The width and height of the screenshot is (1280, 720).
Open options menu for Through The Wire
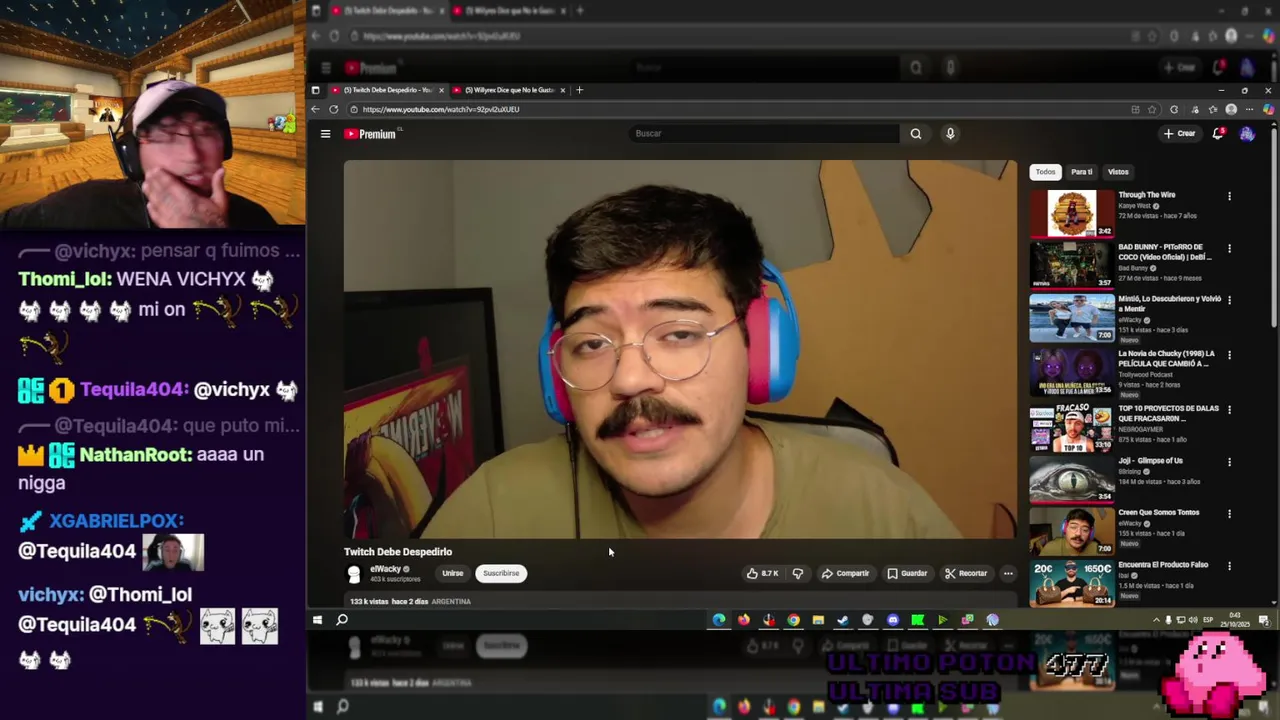[x=1229, y=196]
